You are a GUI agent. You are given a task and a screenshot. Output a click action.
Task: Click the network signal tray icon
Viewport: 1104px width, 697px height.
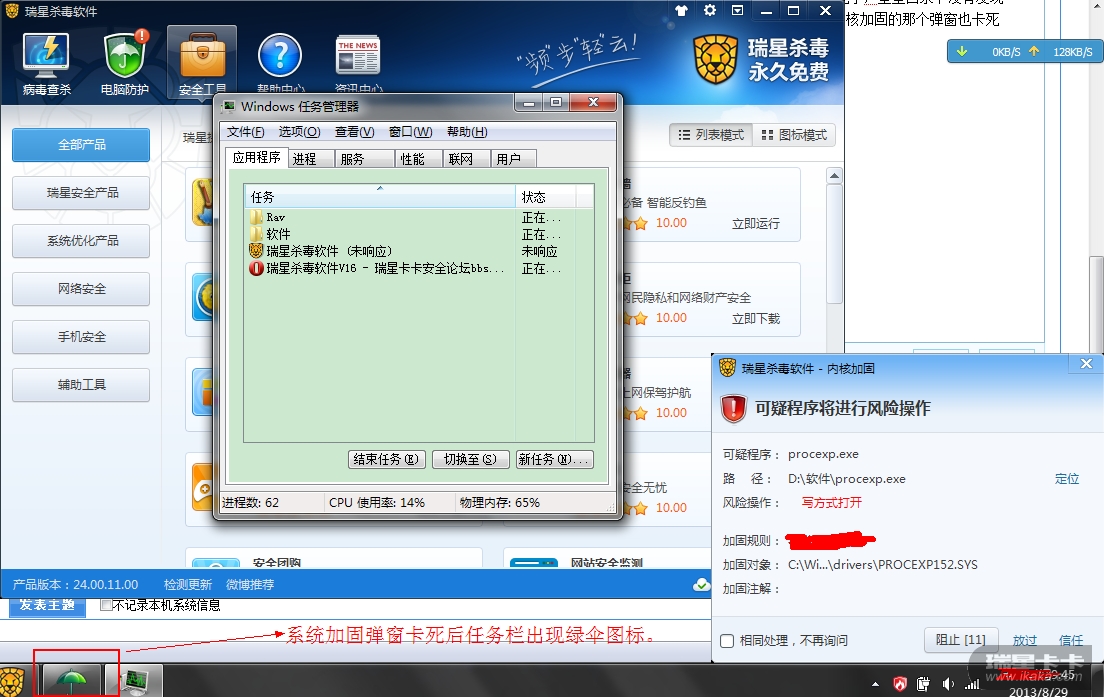(972, 684)
